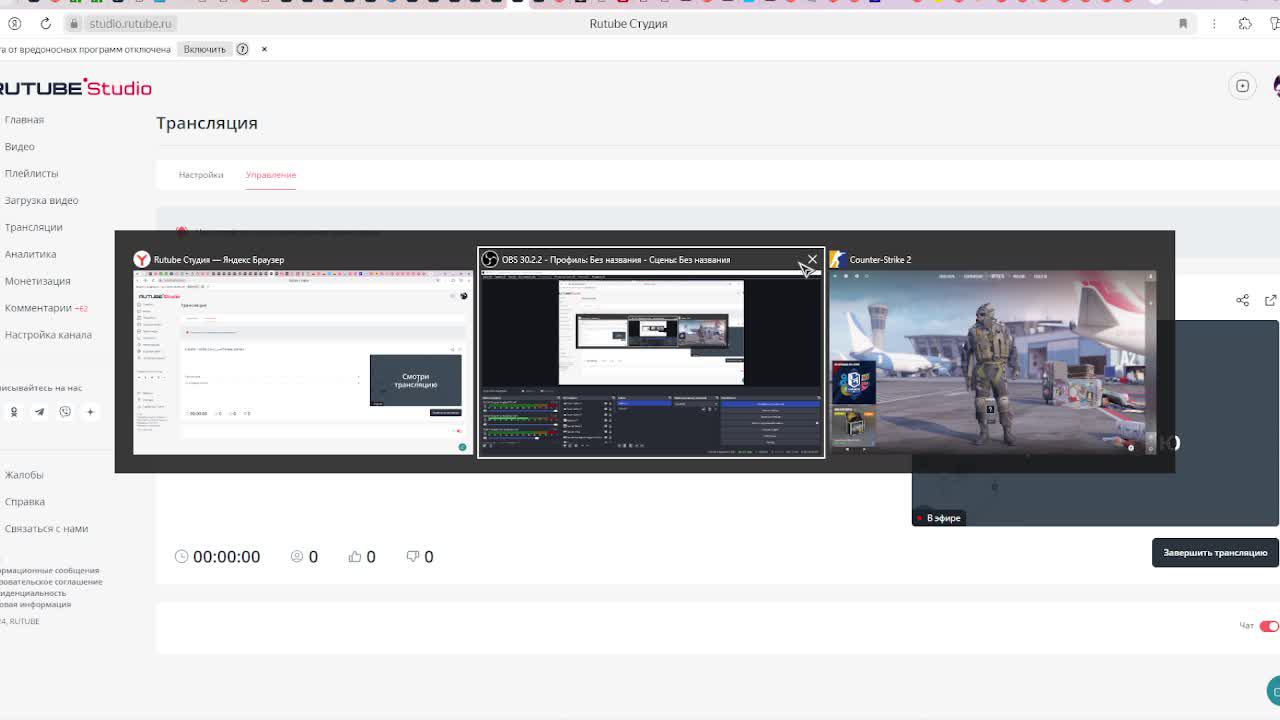
Task: Click the upload video icon in header
Action: coord(1242,86)
